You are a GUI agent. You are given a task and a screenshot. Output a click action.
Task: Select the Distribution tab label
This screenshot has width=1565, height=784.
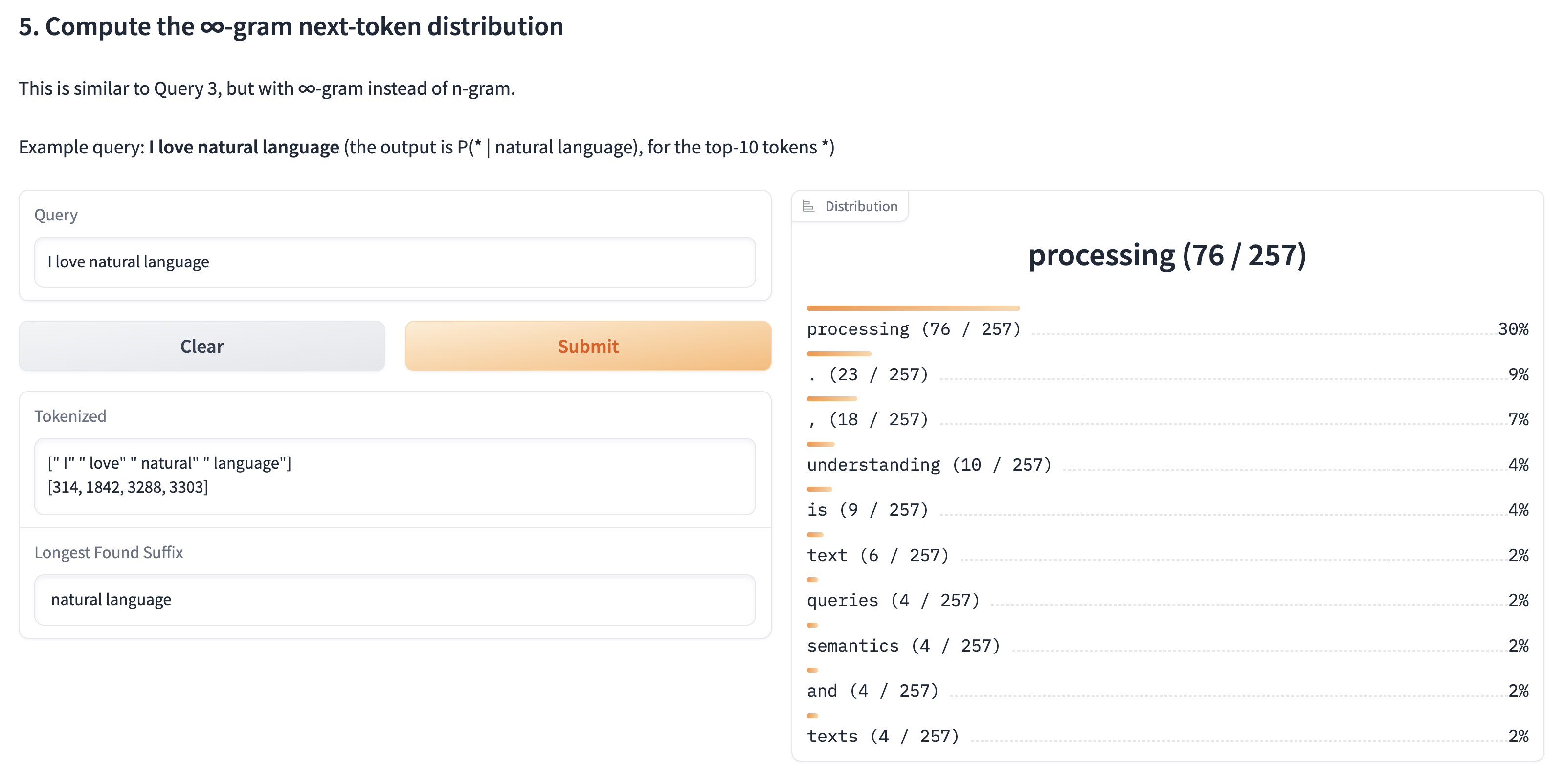(860, 206)
